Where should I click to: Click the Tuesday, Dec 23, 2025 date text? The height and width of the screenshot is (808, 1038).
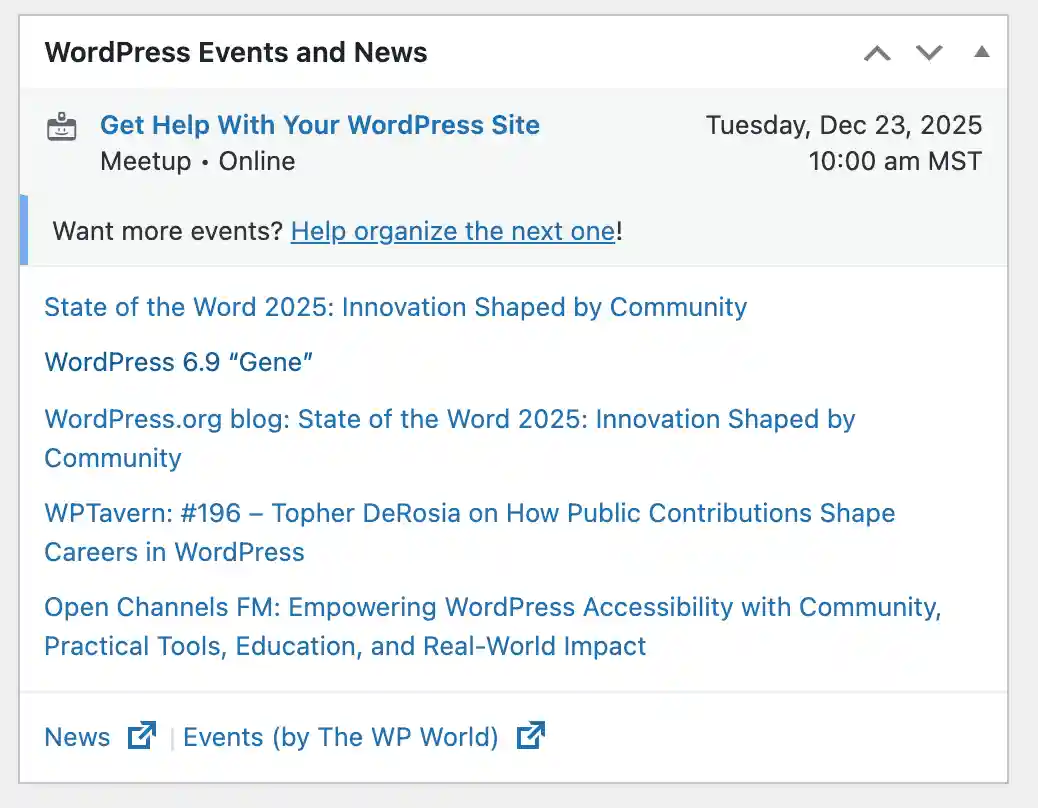(x=845, y=125)
